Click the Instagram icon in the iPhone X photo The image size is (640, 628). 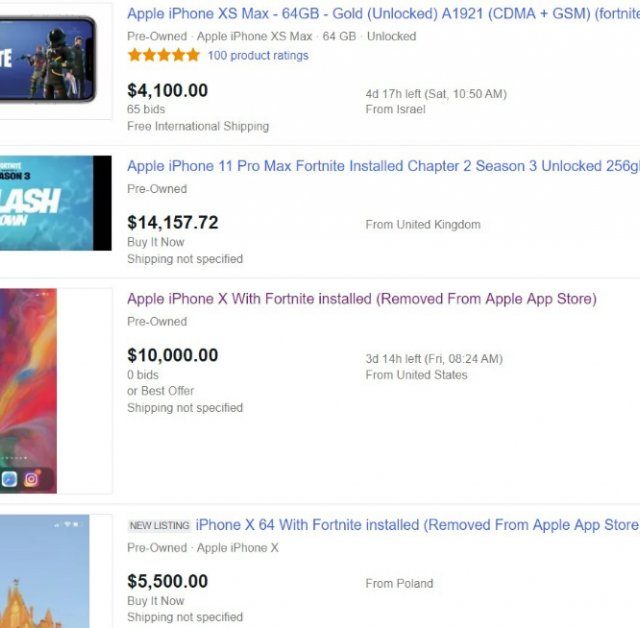32,478
